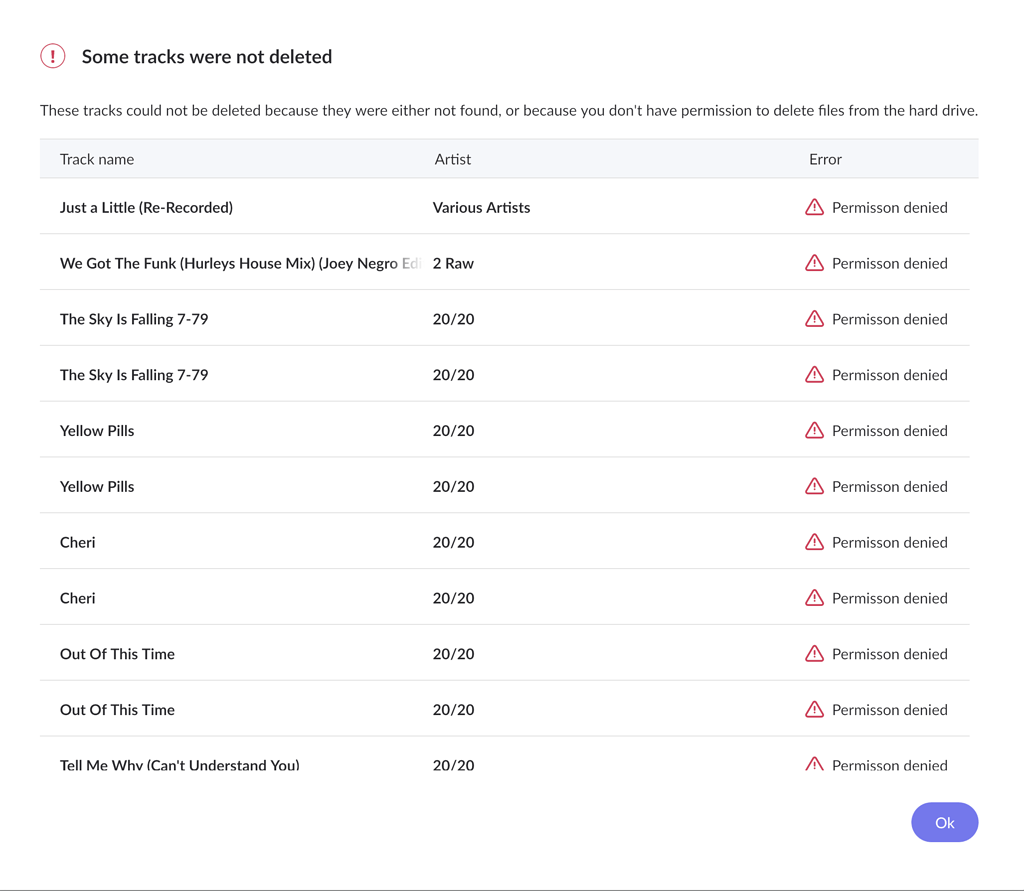Click warning icon for Tell Me Why error
This screenshot has width=1024, height=891.
click(x=814, y=764)
